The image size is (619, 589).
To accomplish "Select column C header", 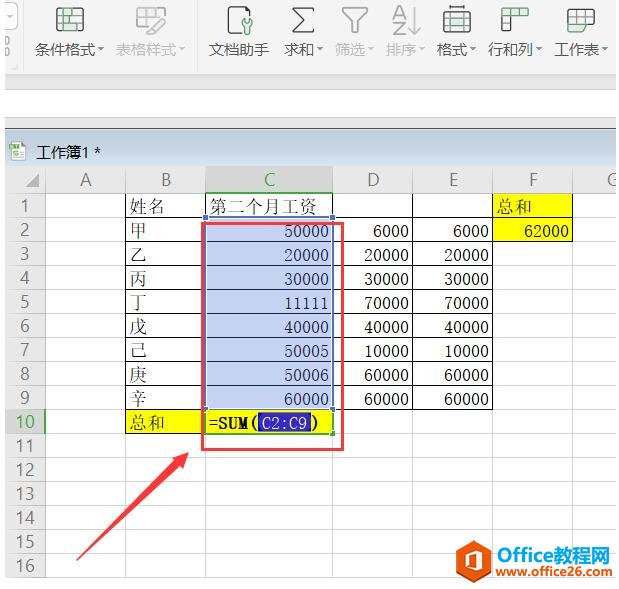I will click(269, 180).
